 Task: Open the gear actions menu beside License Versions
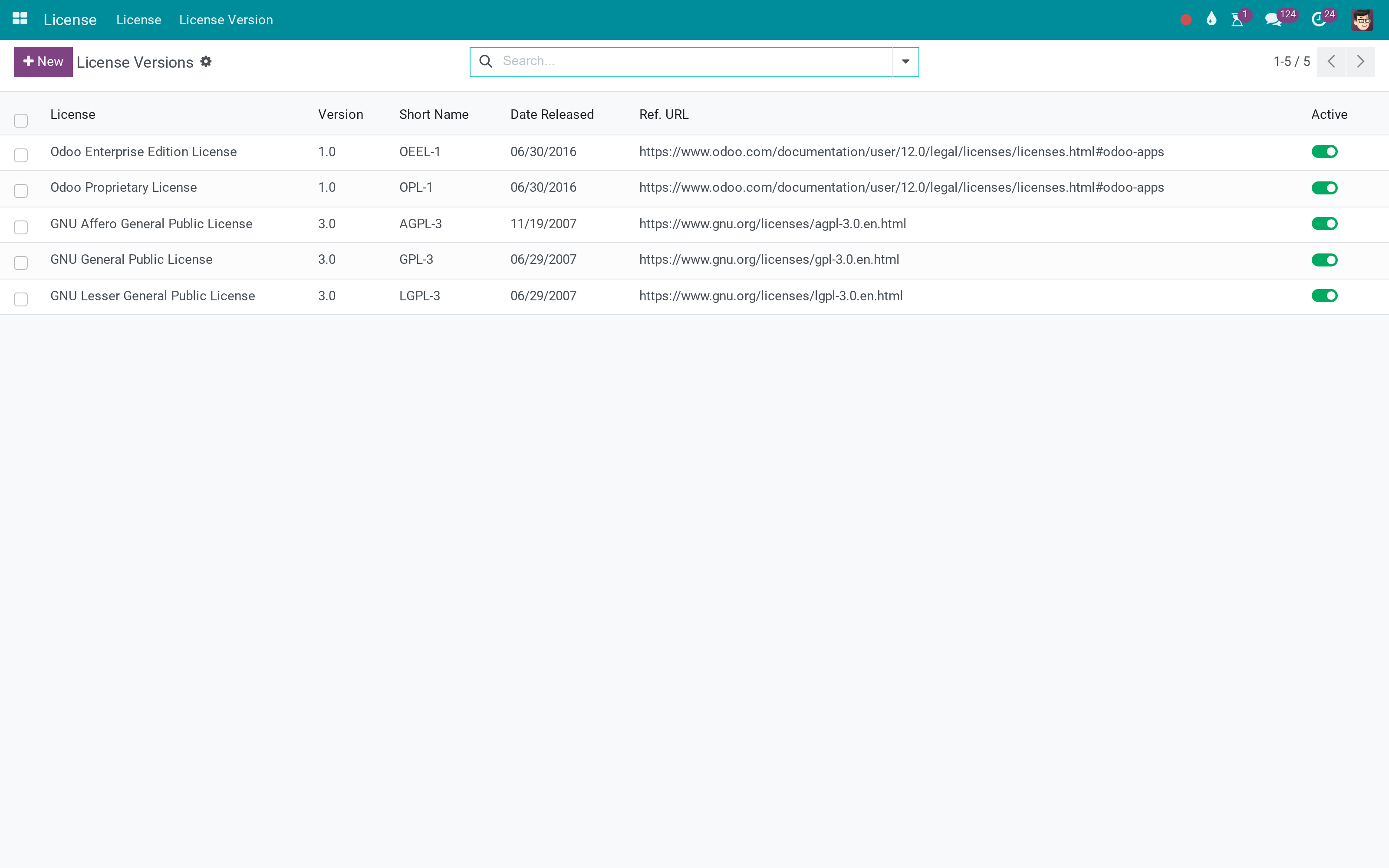point(206,62)
